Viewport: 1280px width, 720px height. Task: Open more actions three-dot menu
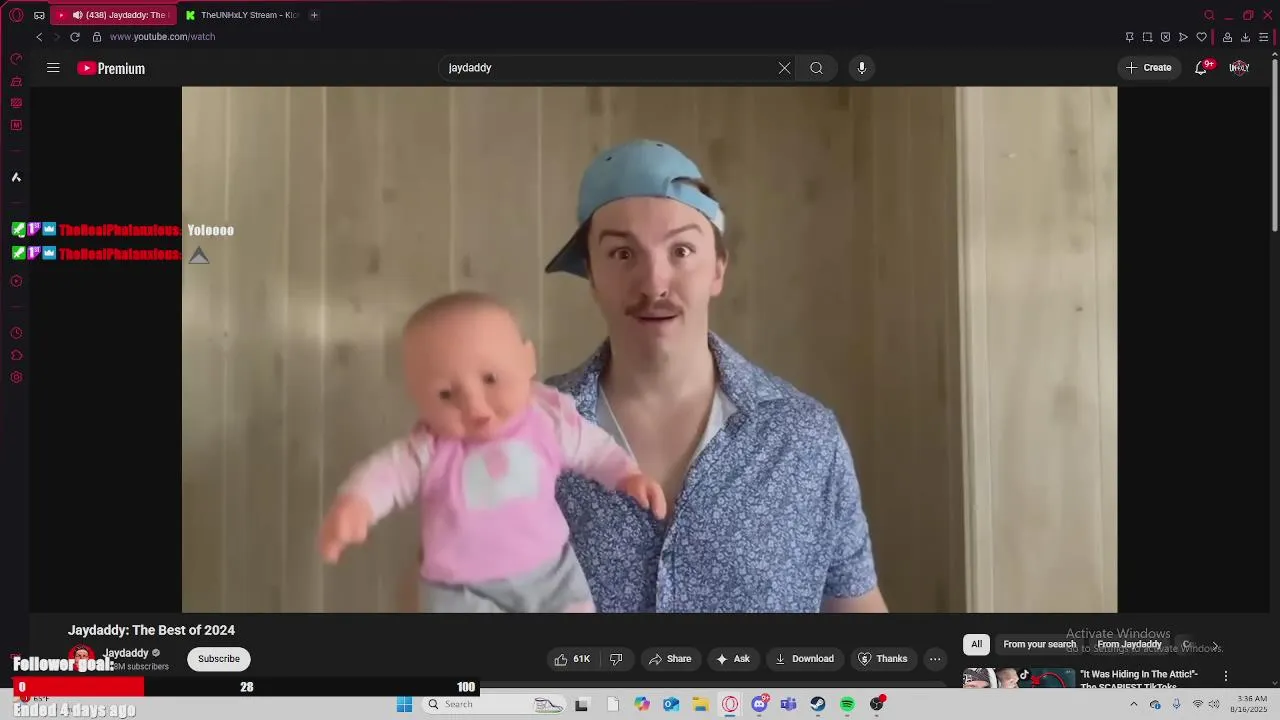[935, 659]
